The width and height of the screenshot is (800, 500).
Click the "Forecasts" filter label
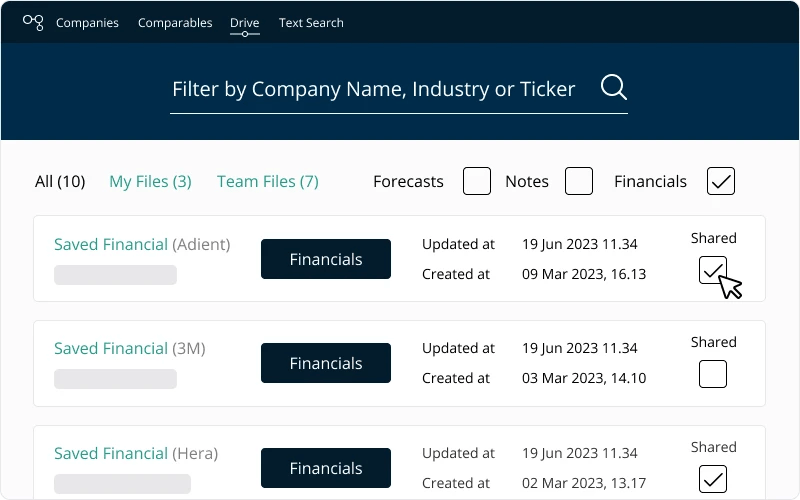[x=408, y=182]
